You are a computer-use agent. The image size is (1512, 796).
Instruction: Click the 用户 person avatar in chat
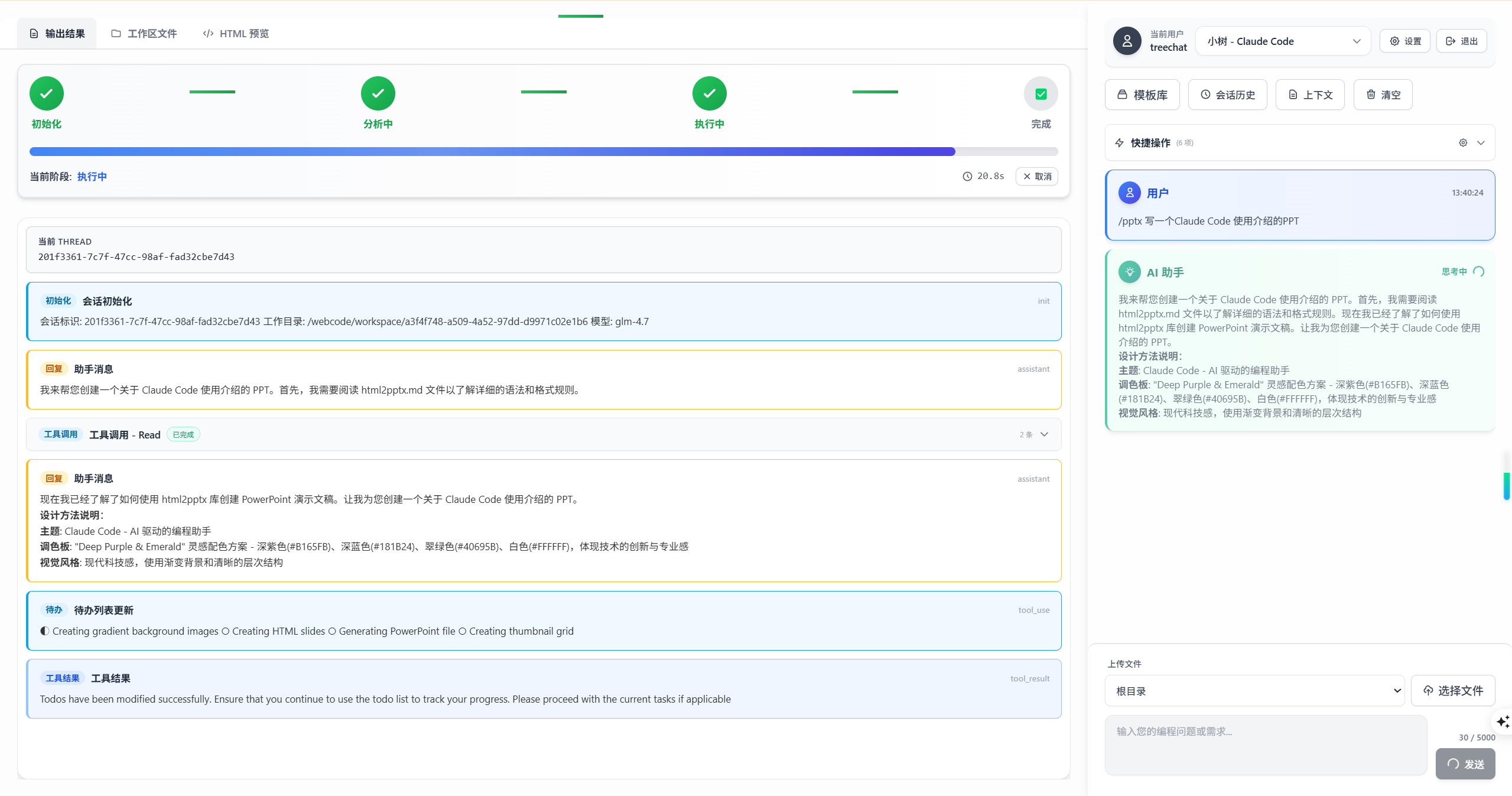click(x=1129, y=192)
